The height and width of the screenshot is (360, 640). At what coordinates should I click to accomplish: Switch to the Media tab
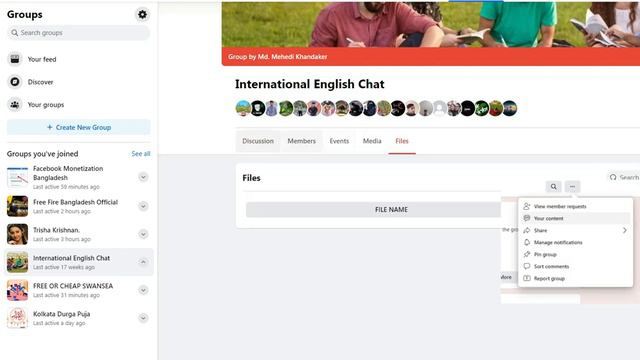372,141
